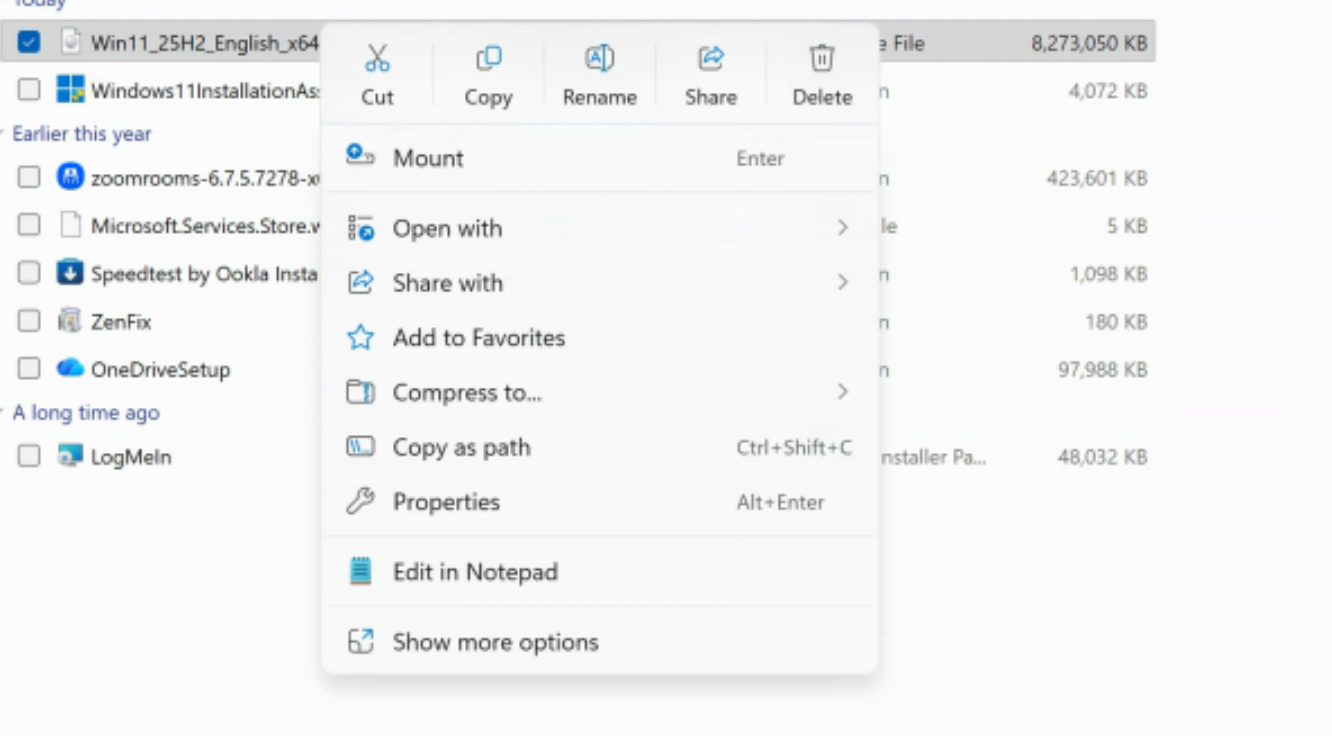The height and width of the screenshot is (736, 1332).
Task: Expand the Compress to submenu arrow
Action: tap(843, 392)
